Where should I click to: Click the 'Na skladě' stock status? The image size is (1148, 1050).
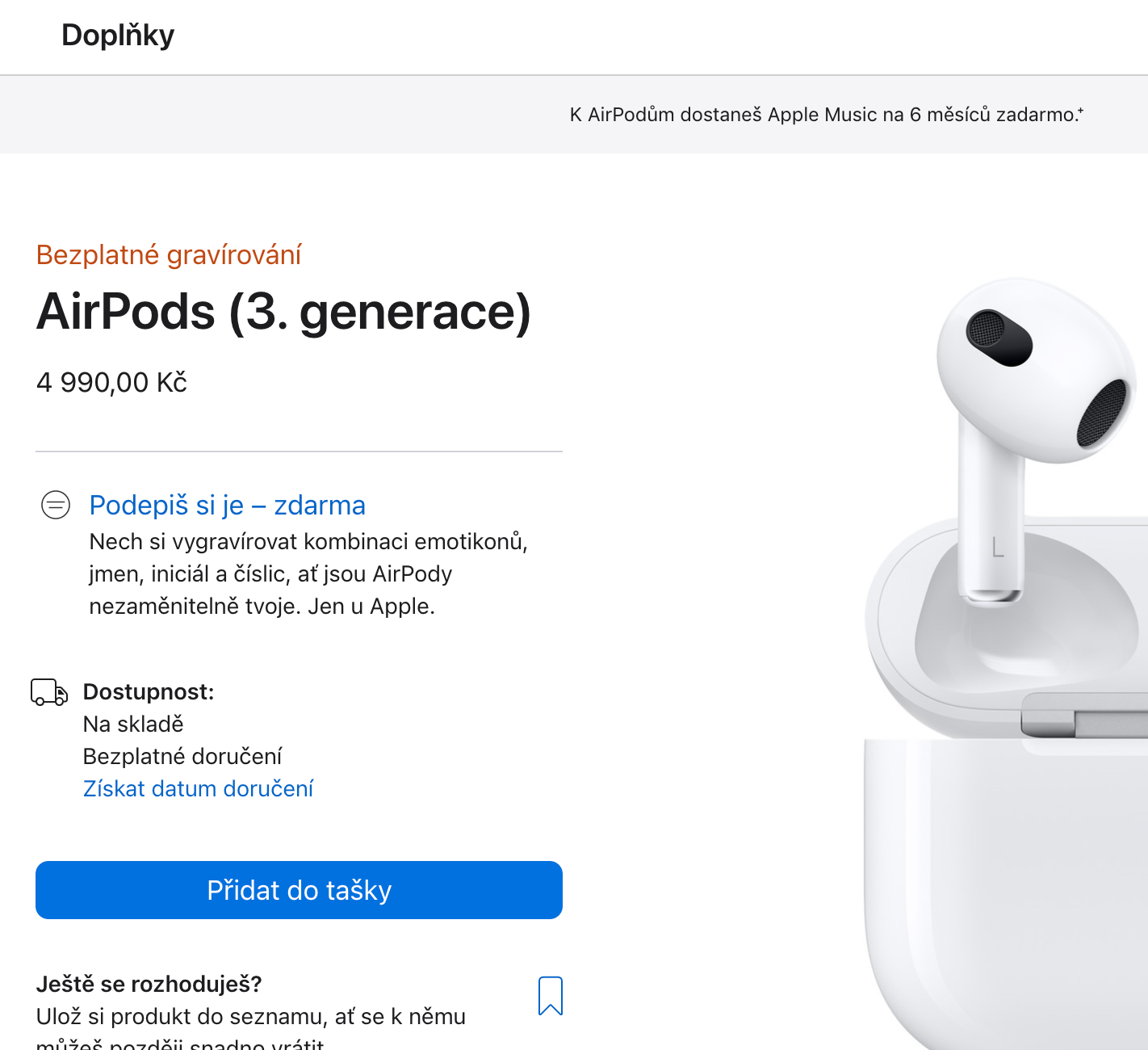[x=133, y=724]
